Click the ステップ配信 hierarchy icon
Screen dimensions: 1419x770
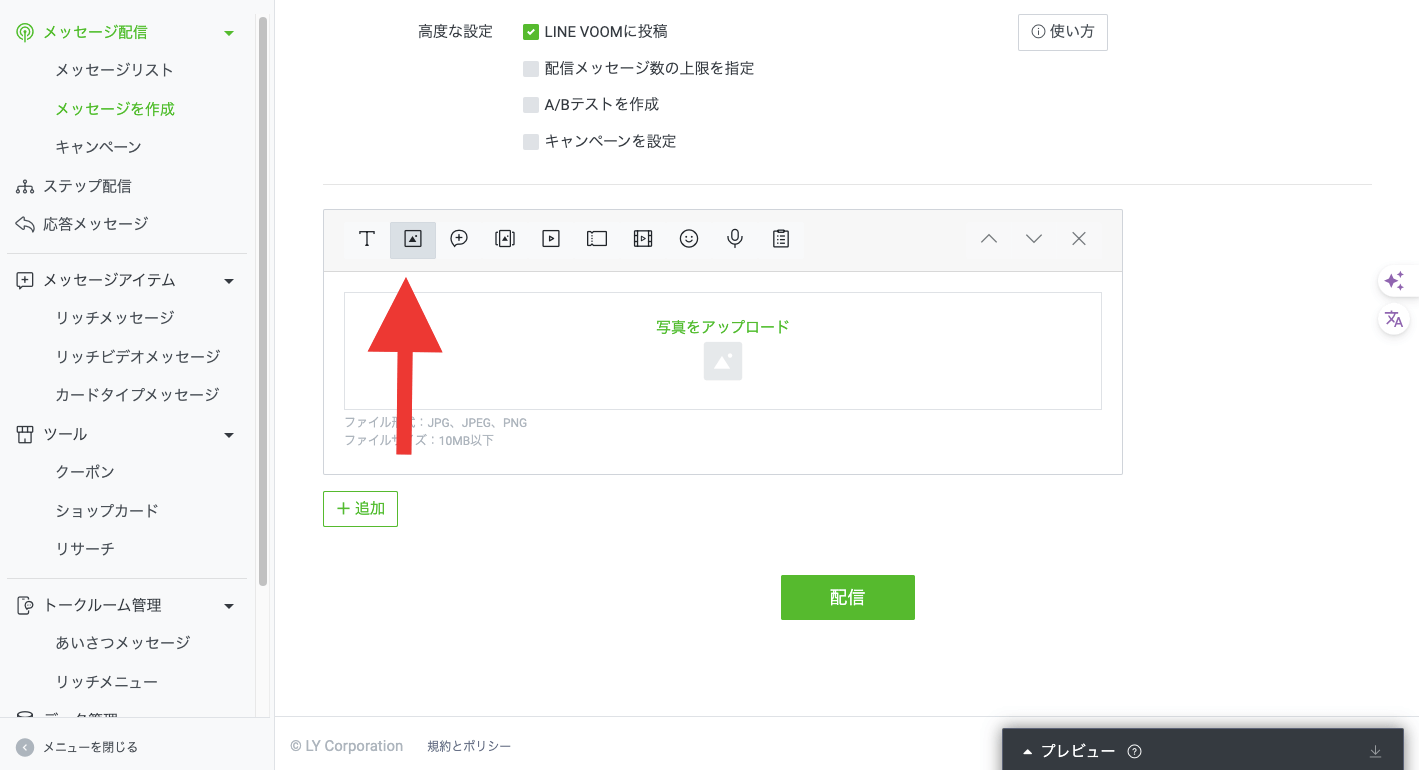[25, 187]
